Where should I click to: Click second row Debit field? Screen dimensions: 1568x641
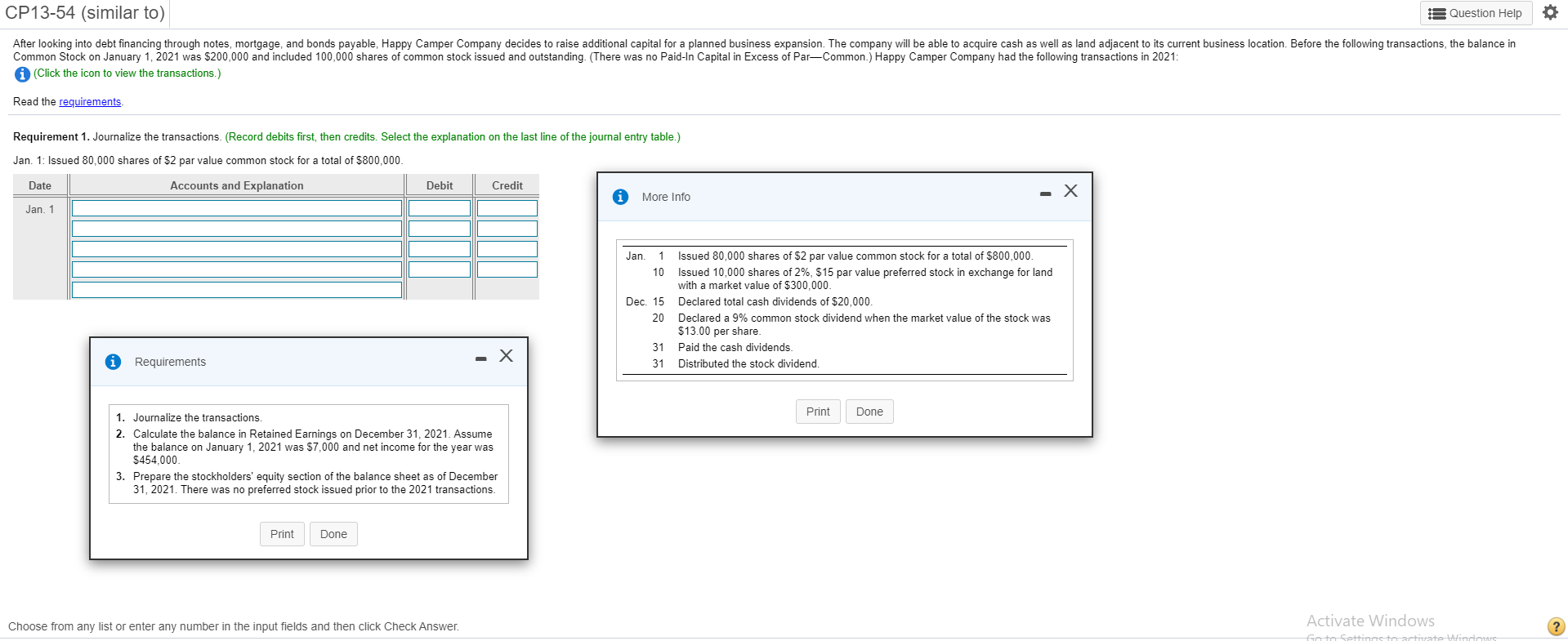point(440,229)
